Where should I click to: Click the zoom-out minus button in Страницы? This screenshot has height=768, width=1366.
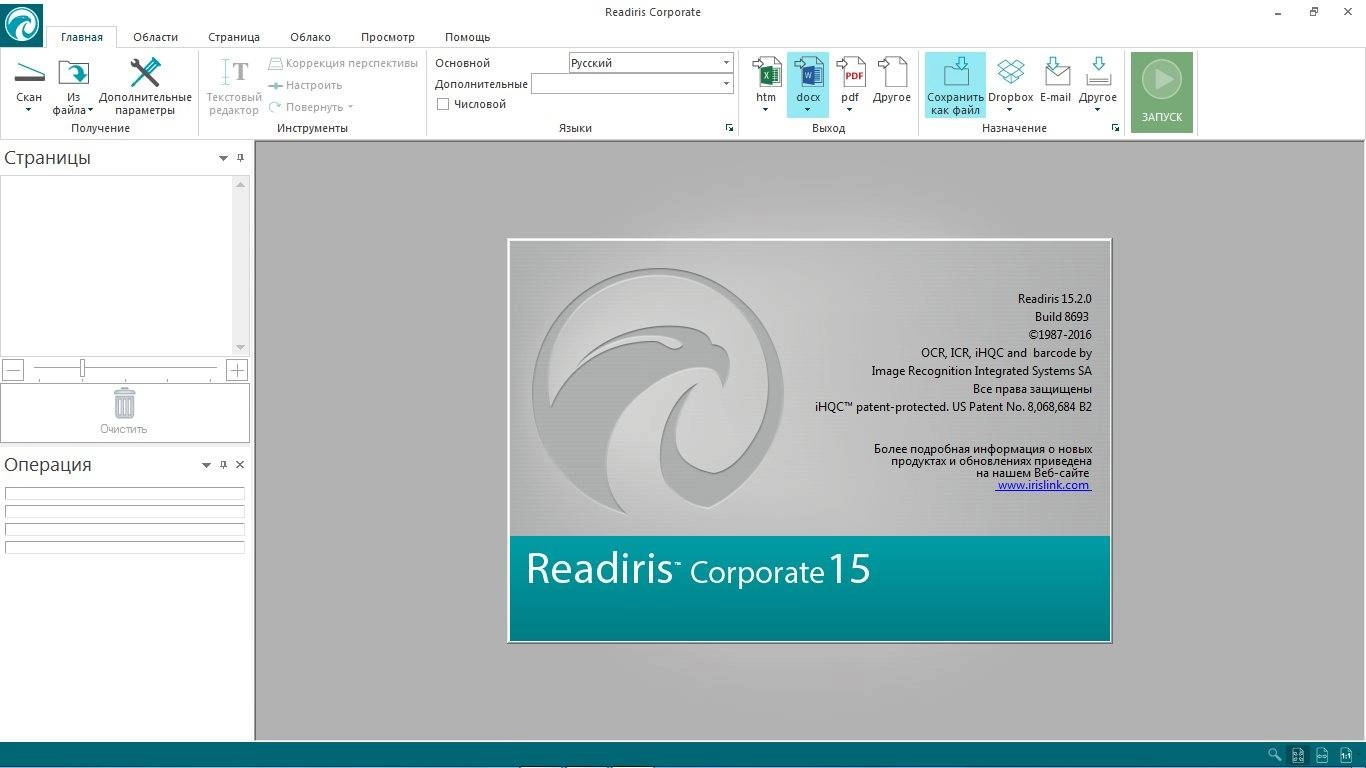click(13, 370)
